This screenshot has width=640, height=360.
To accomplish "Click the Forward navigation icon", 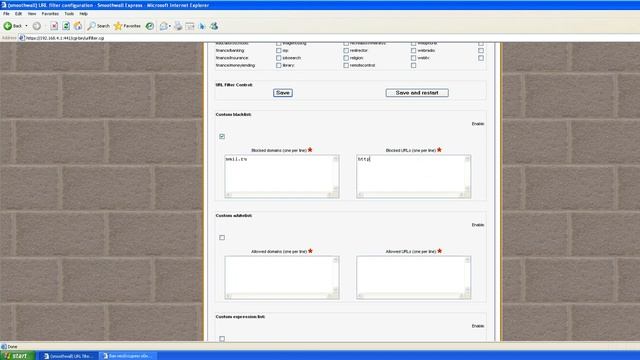I will [x=37, y=26].
